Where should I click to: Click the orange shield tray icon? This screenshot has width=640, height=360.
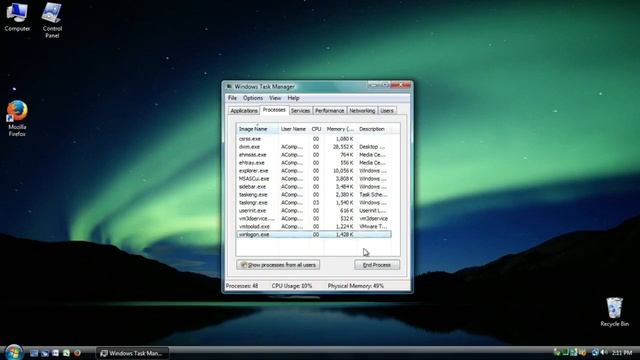tap(582, 352)
